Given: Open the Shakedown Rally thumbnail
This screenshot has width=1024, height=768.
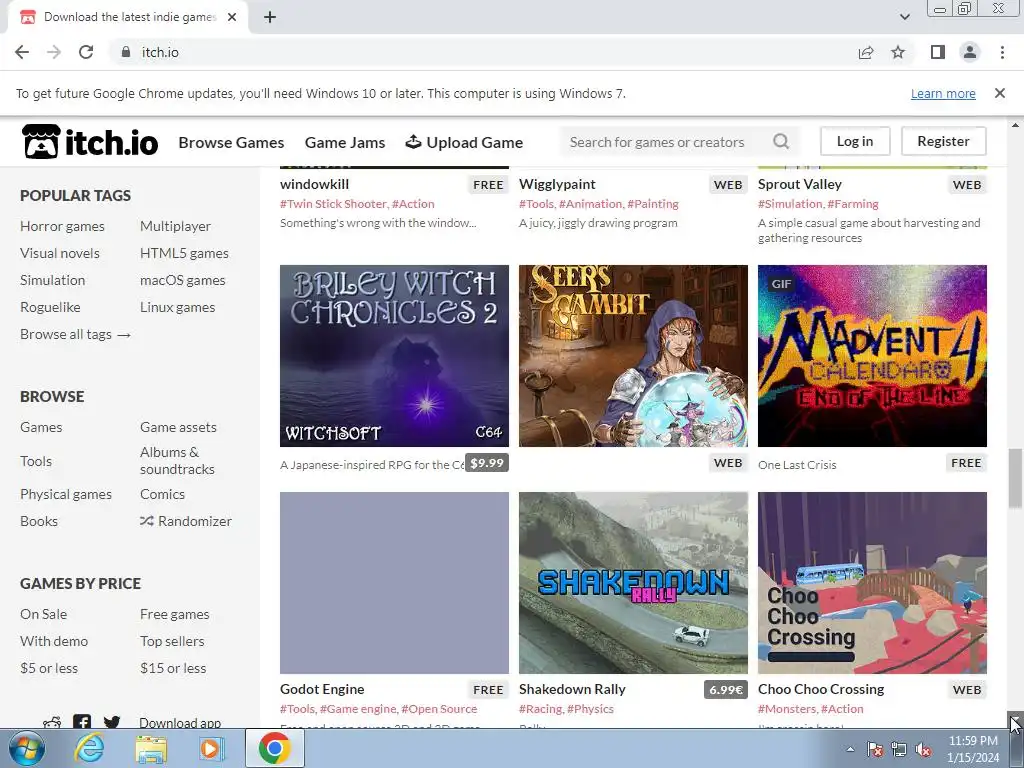Looking at the screenshot, I should point(633,583).
